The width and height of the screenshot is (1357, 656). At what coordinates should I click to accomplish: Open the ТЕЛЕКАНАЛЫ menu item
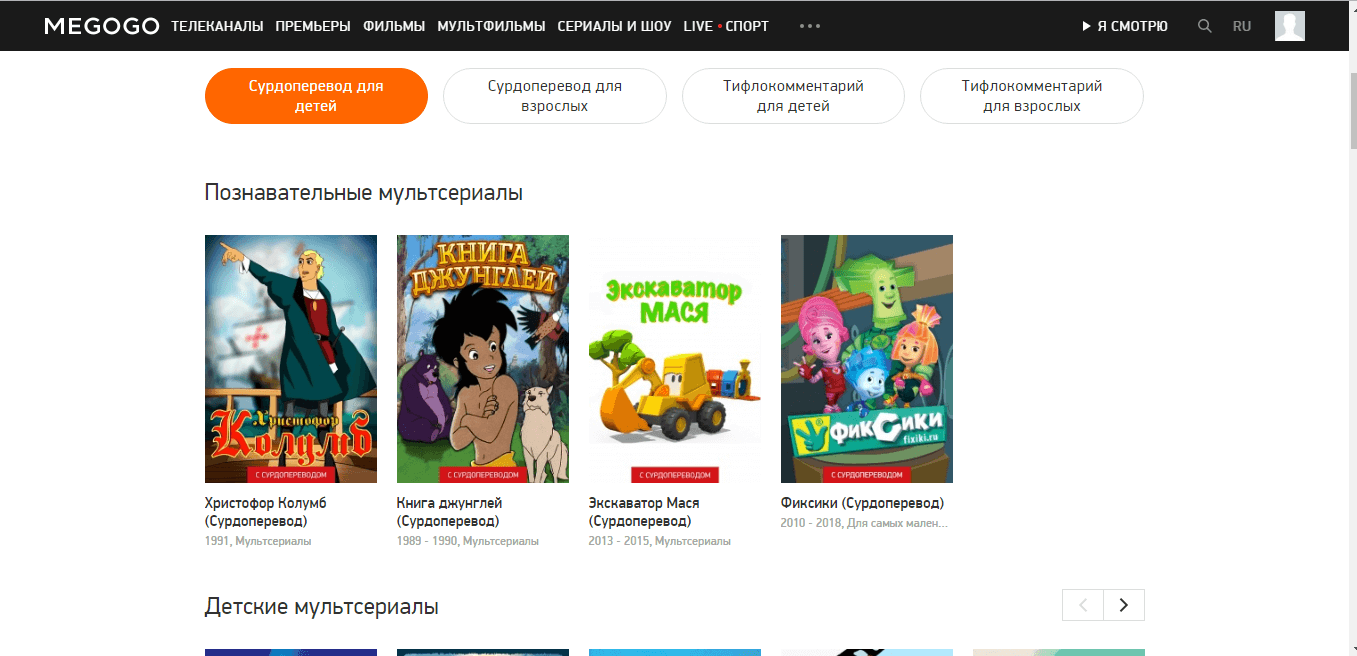coord(217,26)
